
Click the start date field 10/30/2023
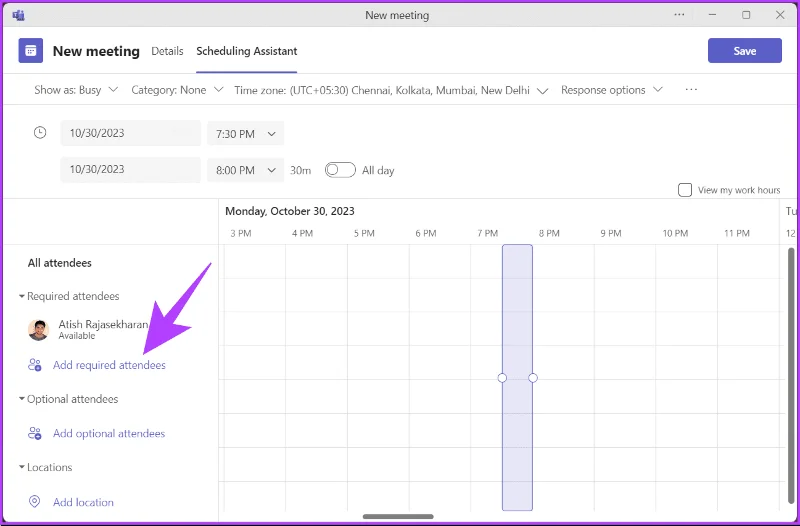(131, 133)
